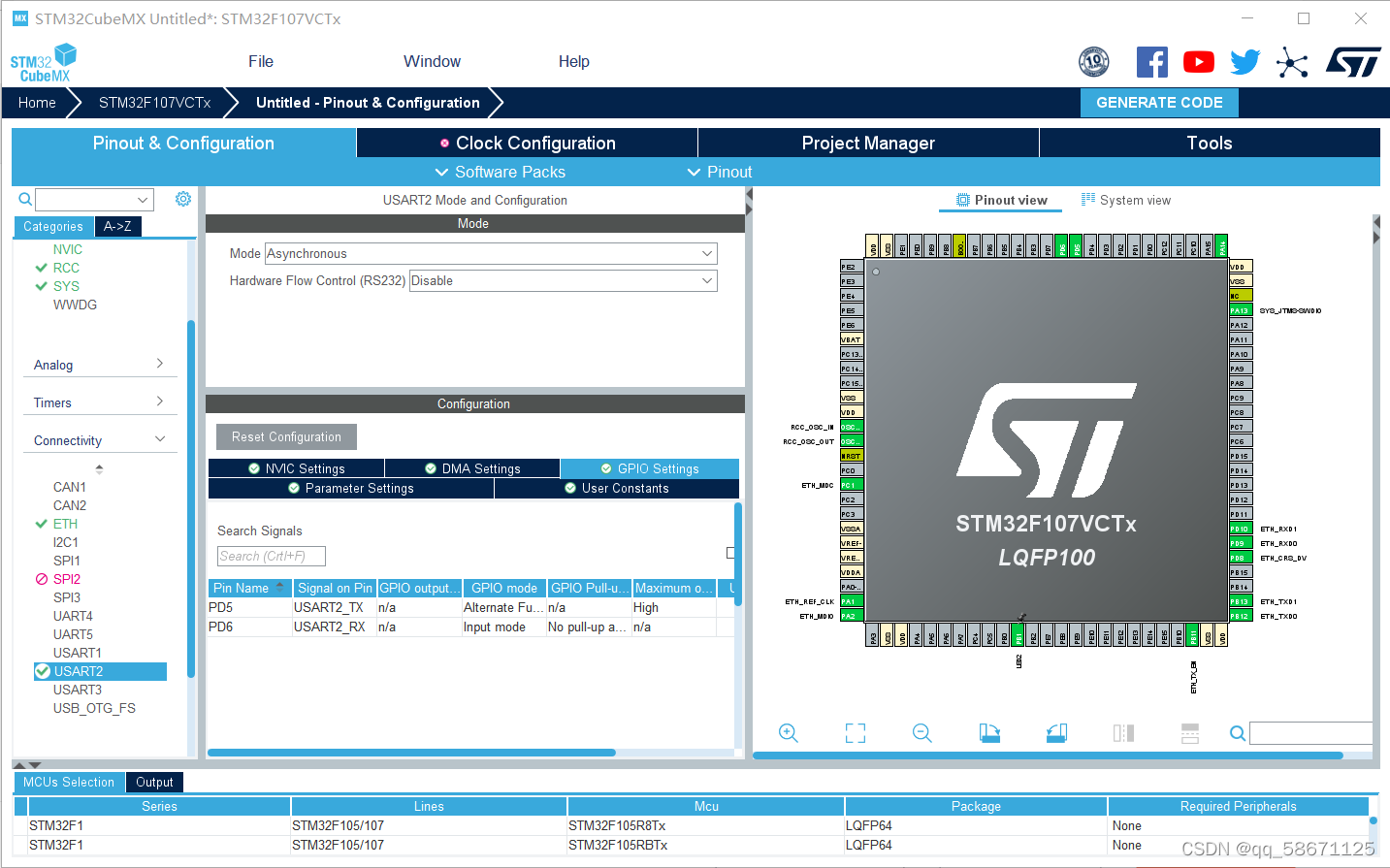The width and height of the screenshot is (1390, 868).
Task: Switch peripheral list sorting to A->Z
Action: point(117,226)
